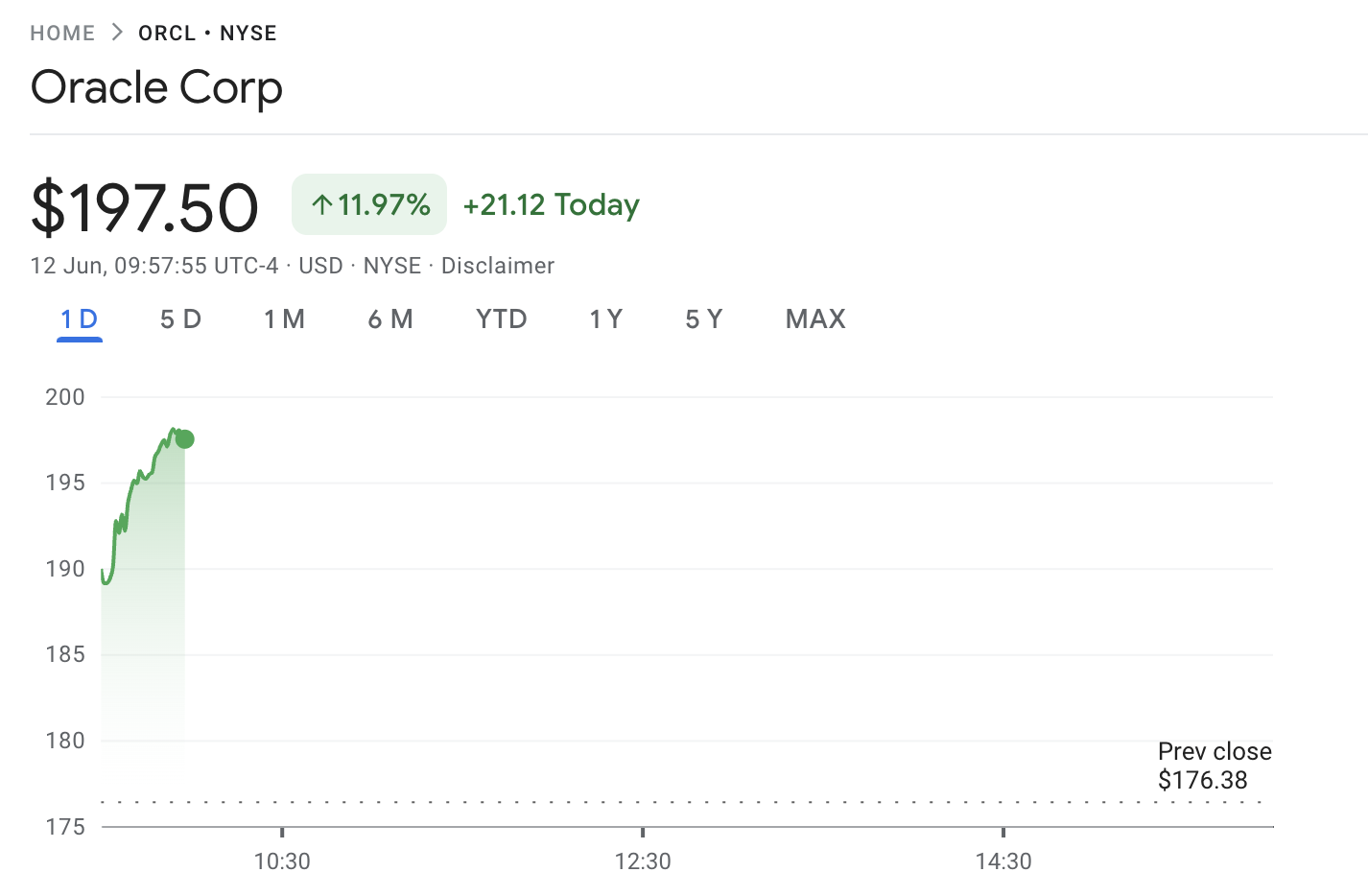Go to the HOME breadcrumb link

click(x=62, y=33)
